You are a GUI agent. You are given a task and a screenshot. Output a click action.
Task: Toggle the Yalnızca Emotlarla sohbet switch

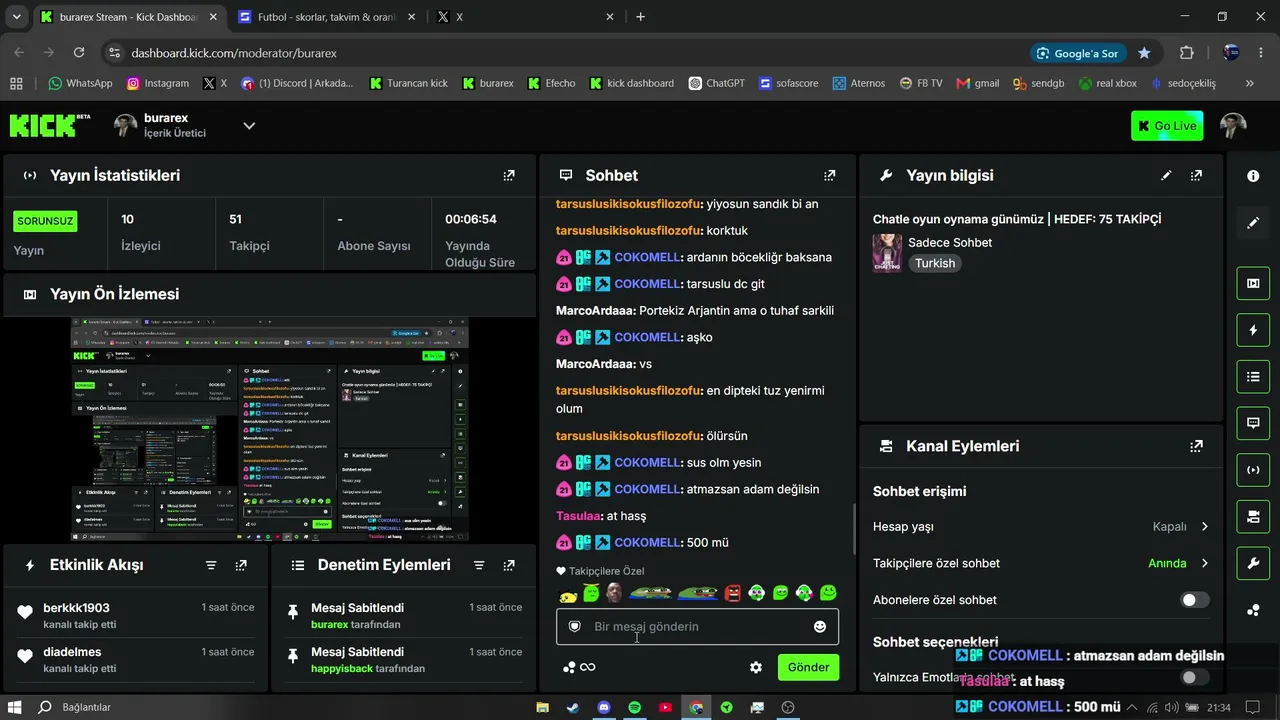[x=1194, y=677]
